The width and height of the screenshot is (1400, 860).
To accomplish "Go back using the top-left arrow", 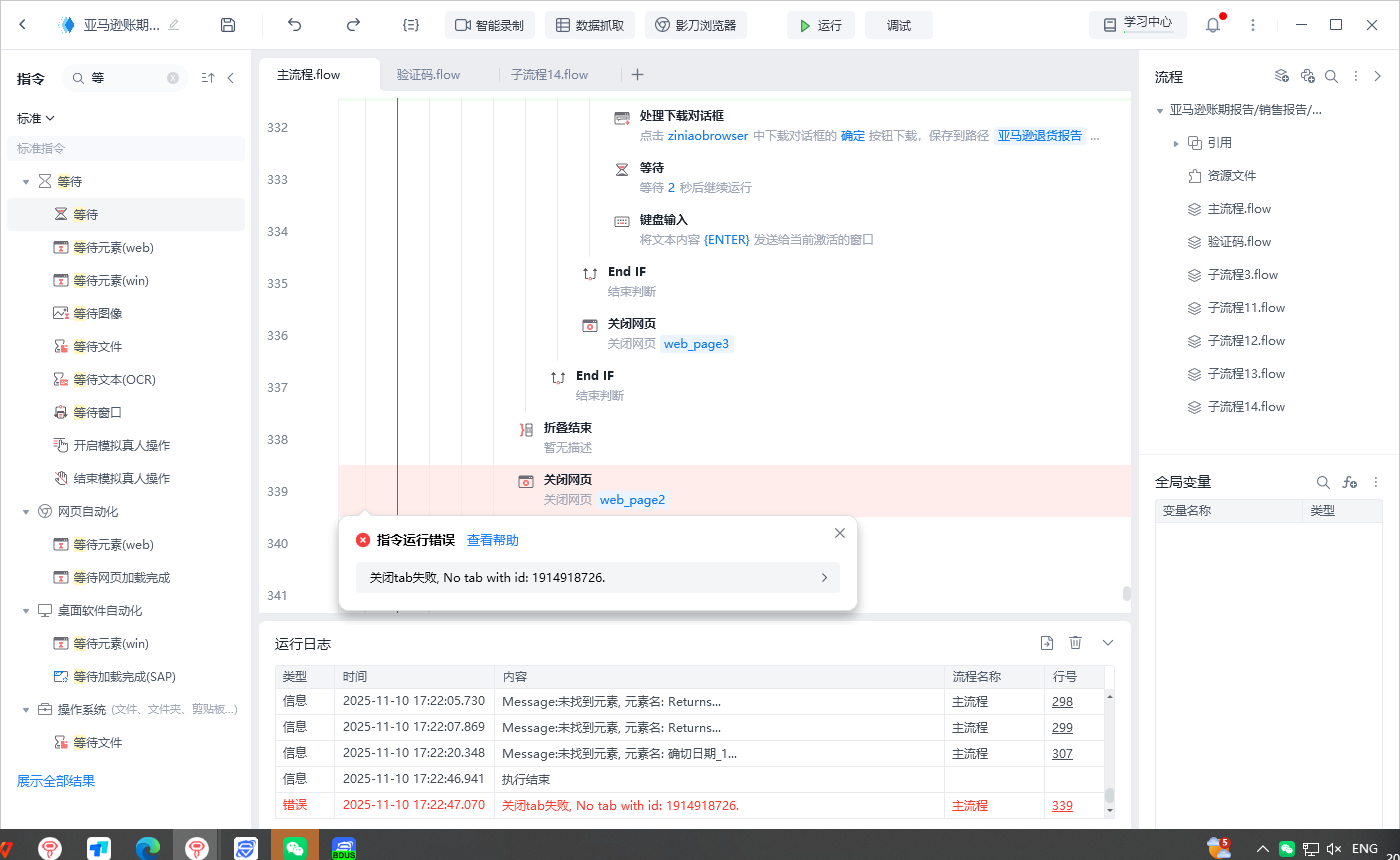I will click(23, 25).
